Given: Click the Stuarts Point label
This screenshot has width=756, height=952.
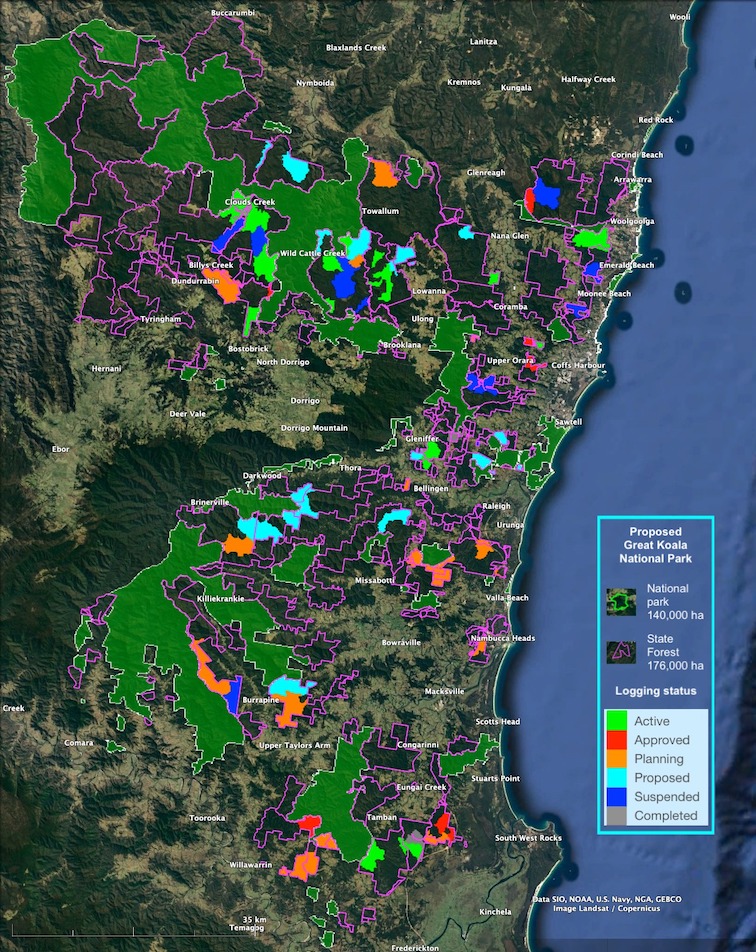Looking at the screenshot, I should (495, 778).
